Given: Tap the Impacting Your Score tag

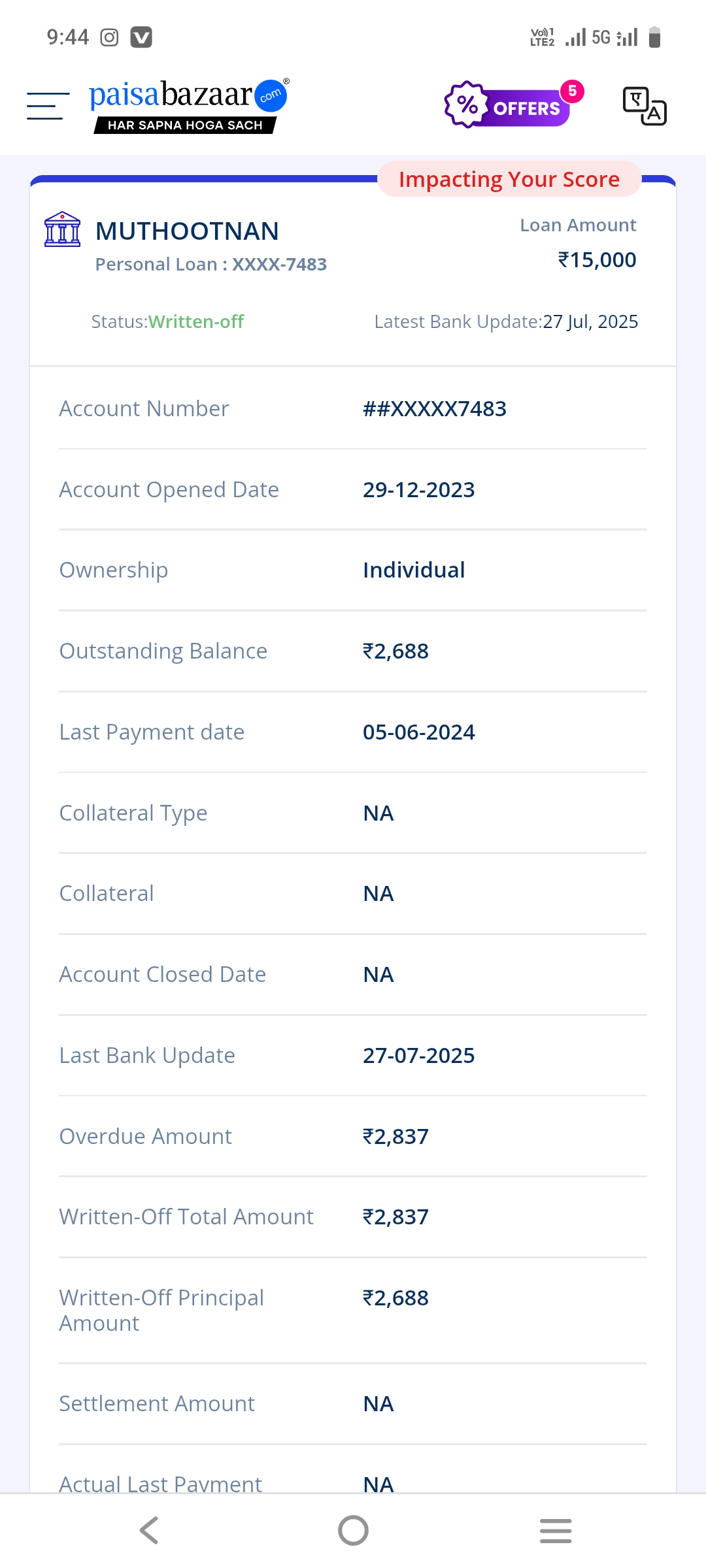Looking at the screenshot, I should (x=509, y=179).
